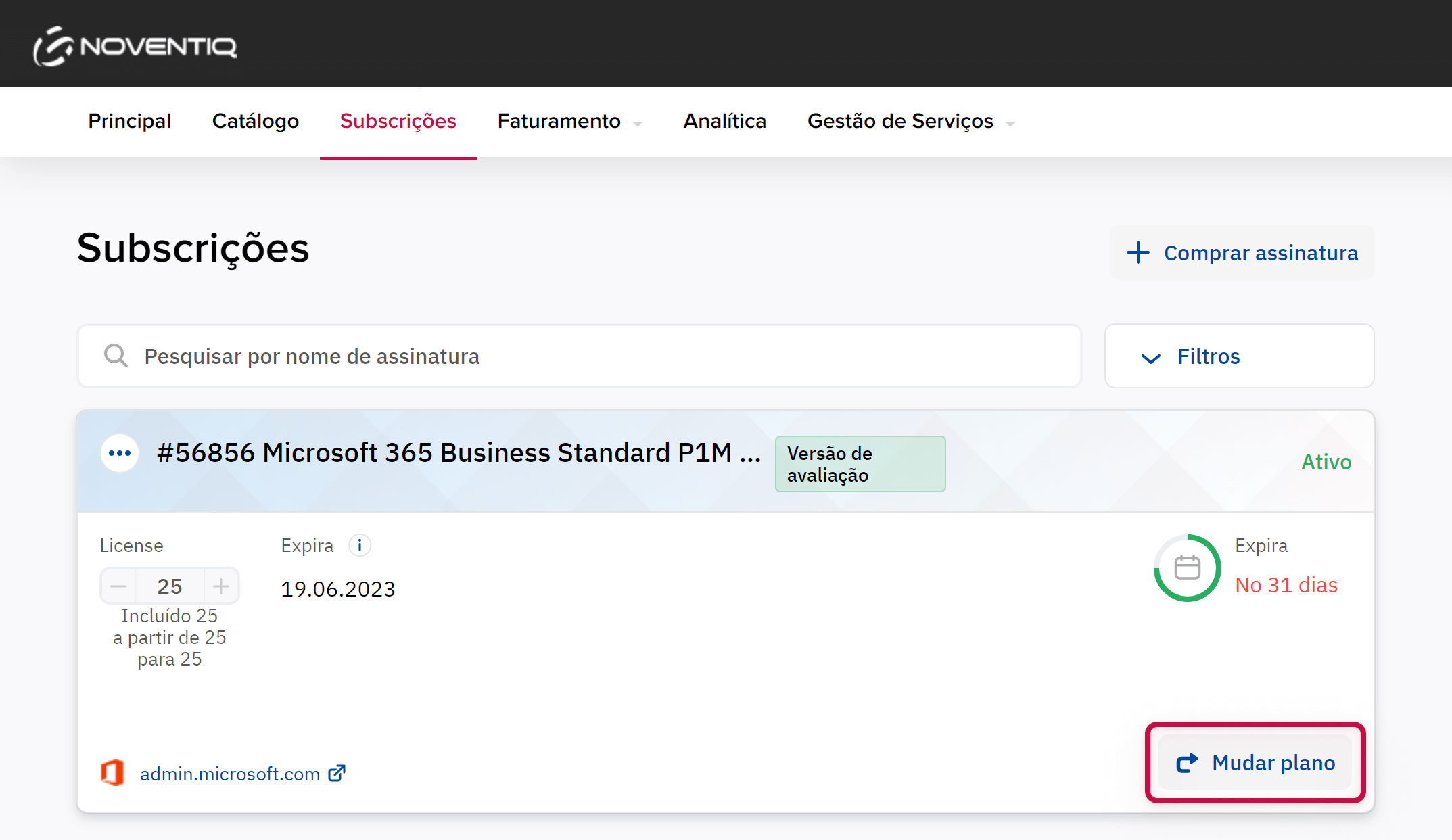Viewport: 1452px width, 840px height.
Task: Click the external link icon
Action: (337, 773)
